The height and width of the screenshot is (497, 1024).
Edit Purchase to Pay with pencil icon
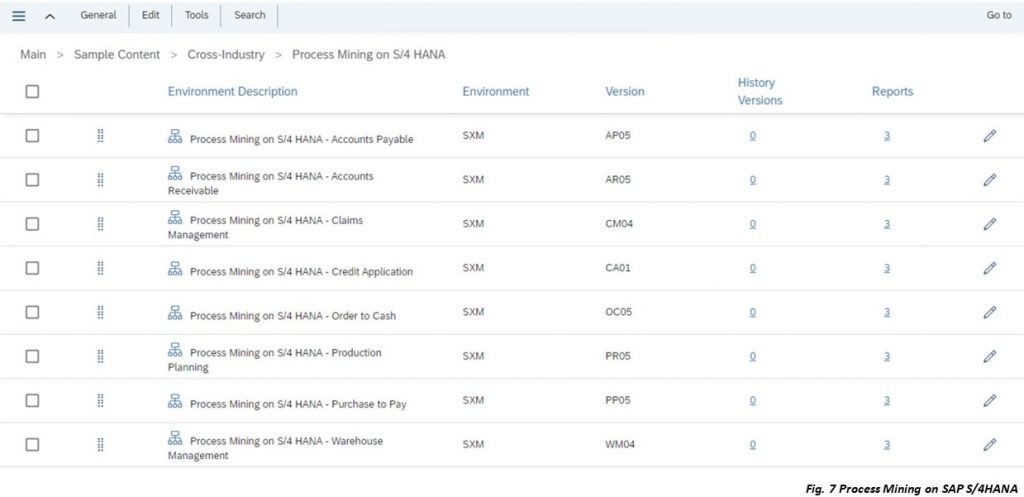[989, 400]
